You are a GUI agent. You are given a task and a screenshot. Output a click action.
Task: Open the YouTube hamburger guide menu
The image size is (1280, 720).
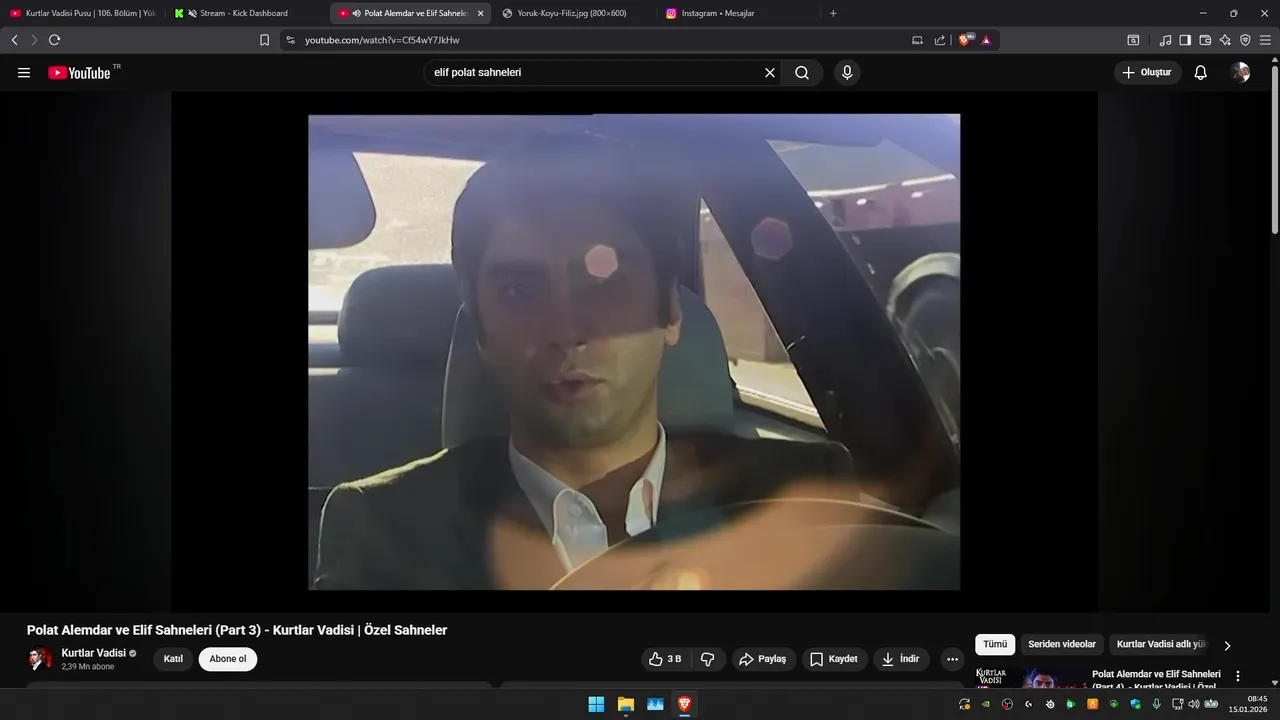click(x=24, y=73)
